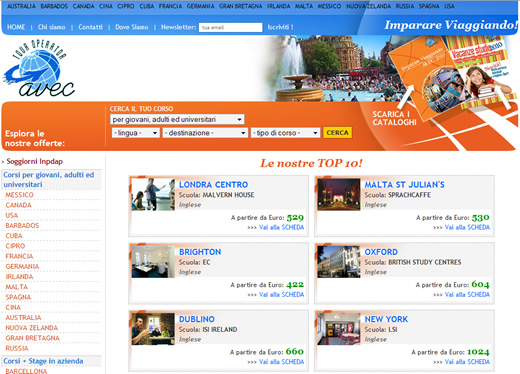Open the destinazione dropdown
Image resolution: width=520 pixels, height=374 pixels.
pyautogui.click(x=205, y=133)
